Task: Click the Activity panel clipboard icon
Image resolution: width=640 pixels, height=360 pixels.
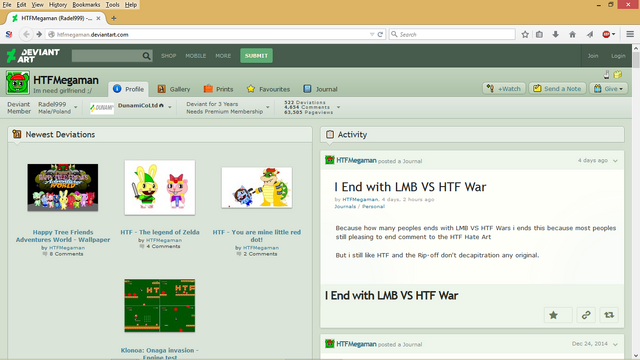Action: coord(330,134)
